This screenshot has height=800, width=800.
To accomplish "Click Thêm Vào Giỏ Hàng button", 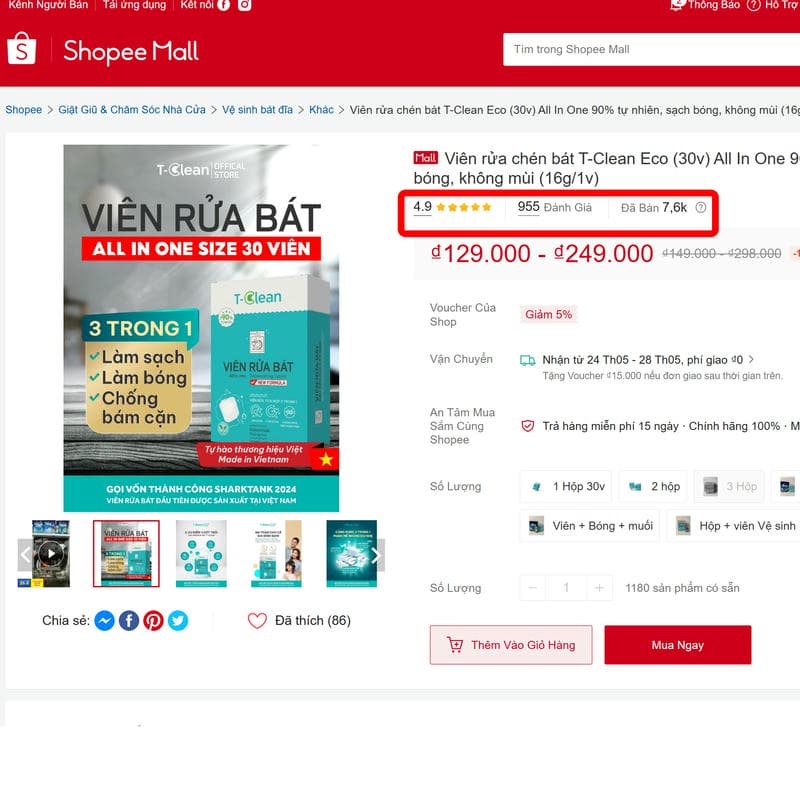I will (511, 645).
